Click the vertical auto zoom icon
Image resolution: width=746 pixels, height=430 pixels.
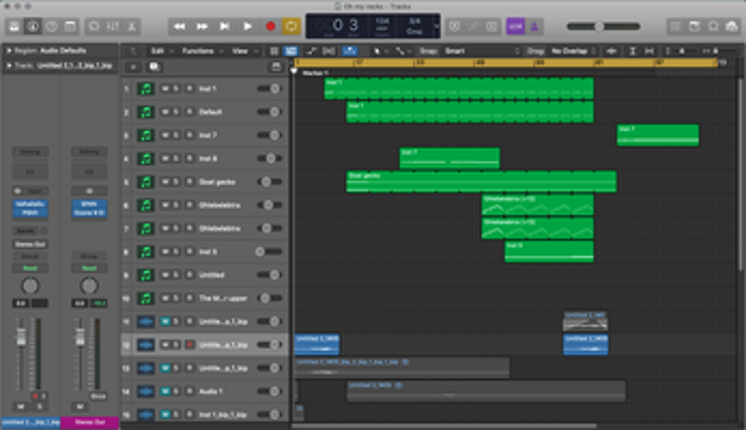(x=633, y=51)
